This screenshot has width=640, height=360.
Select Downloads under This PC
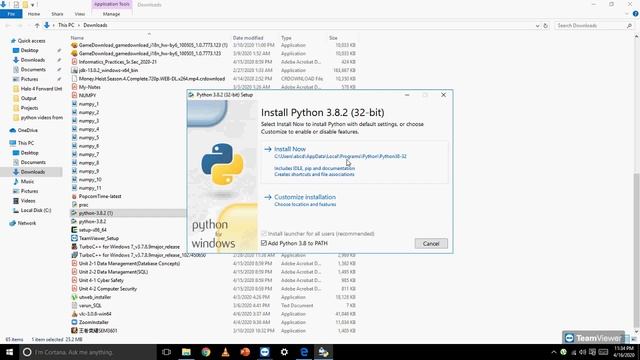point(33,172)
